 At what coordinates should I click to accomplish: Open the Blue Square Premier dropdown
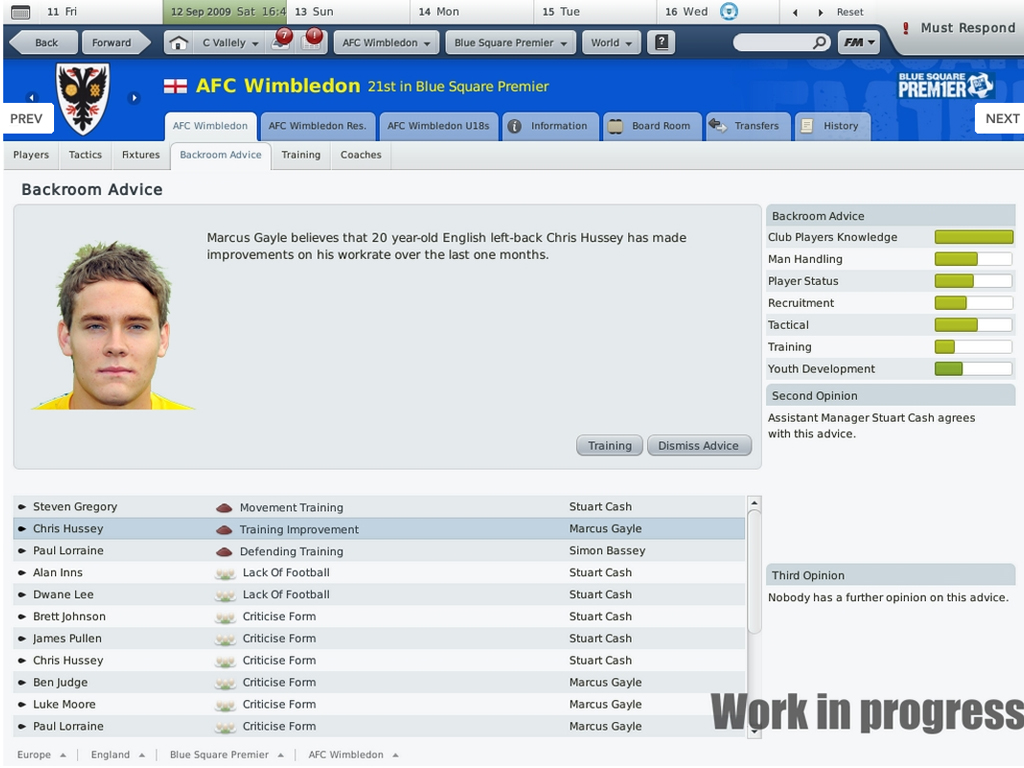[x=511, y=43]
